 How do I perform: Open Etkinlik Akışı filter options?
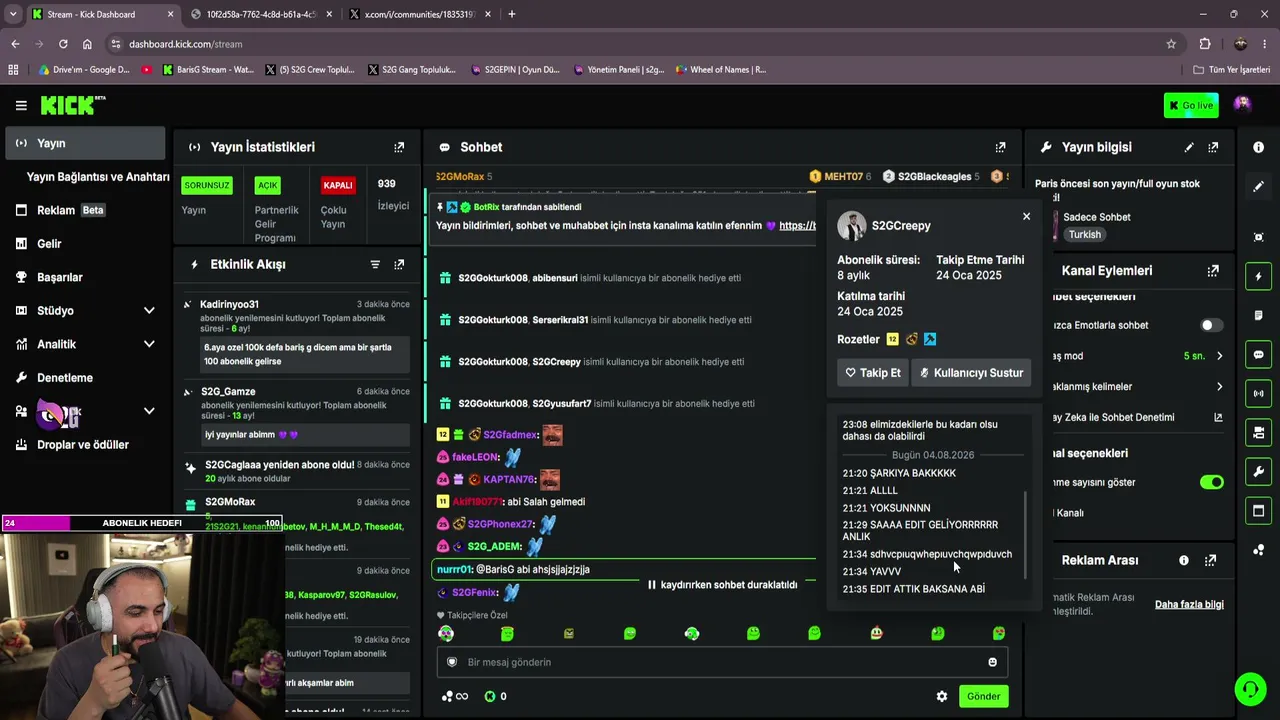tap(375, 264)
